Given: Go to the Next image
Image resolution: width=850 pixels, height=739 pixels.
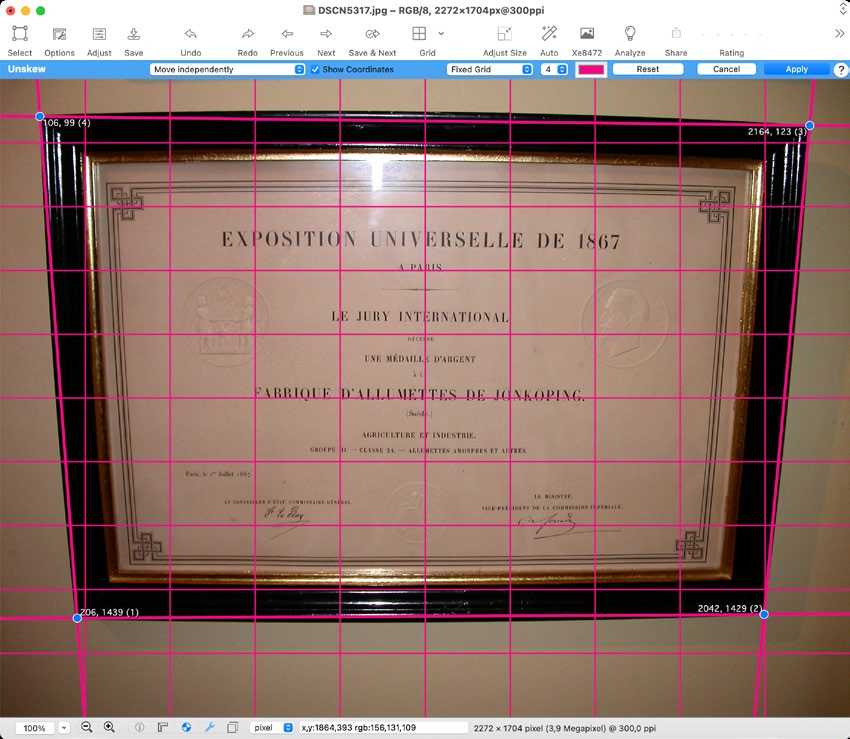Looking at the screenshot, I should pyautogui.click(x=326, y=41).
